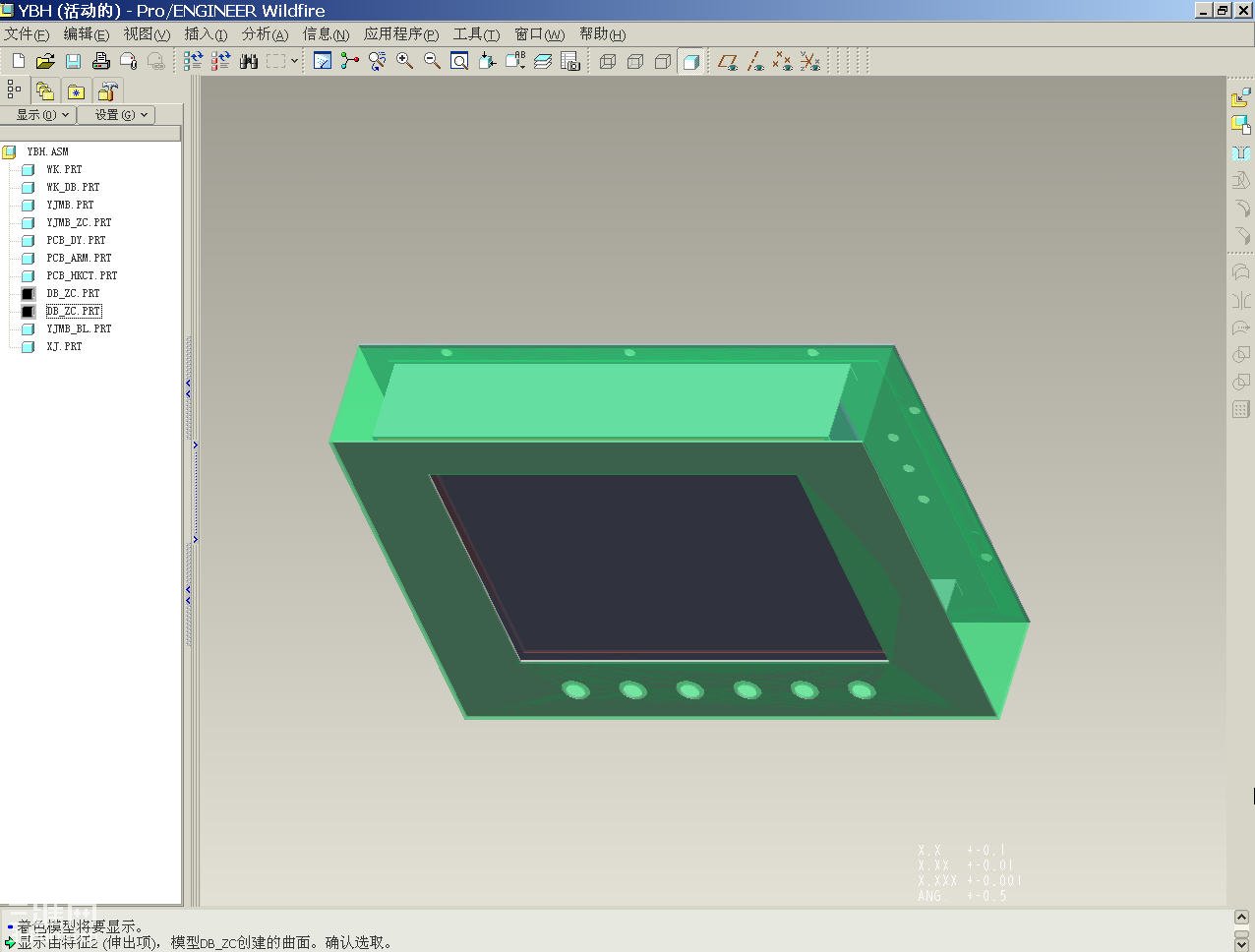Select YJMB_BL.PRT in model tree
This screenshot has height=952, width=1255.
(x=79, y=328)
